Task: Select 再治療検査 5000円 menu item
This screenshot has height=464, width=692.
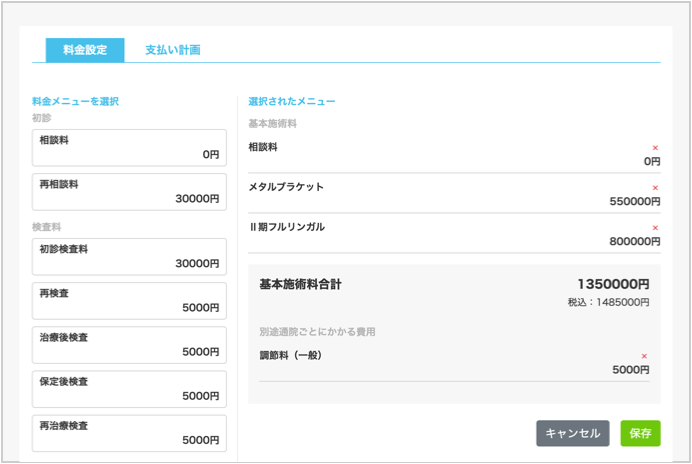Action: pyautogui.click(x=129, y=433)
